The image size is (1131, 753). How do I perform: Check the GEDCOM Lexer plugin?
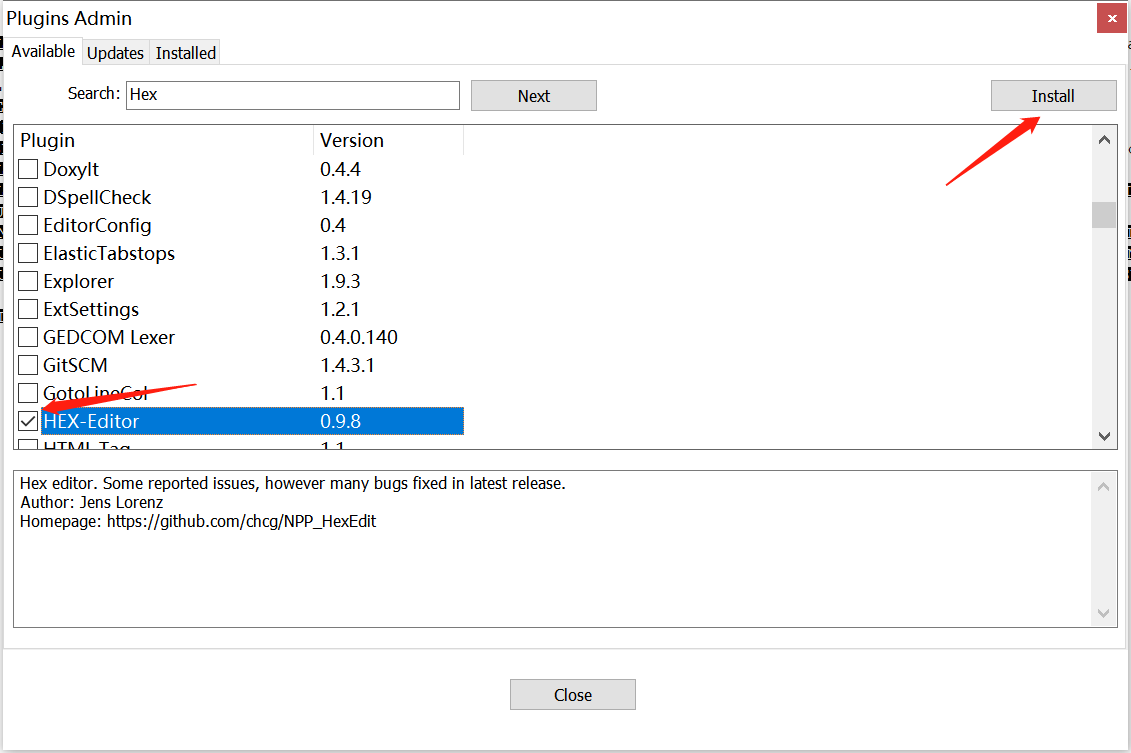pos(27,337)
